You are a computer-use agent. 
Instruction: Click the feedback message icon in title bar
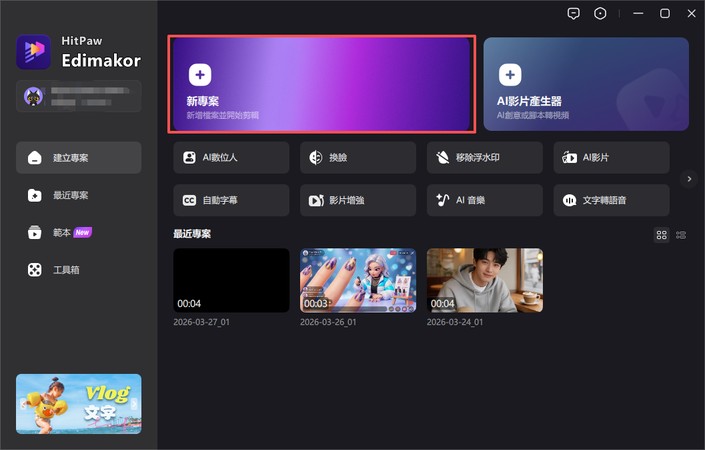[573, 14]
